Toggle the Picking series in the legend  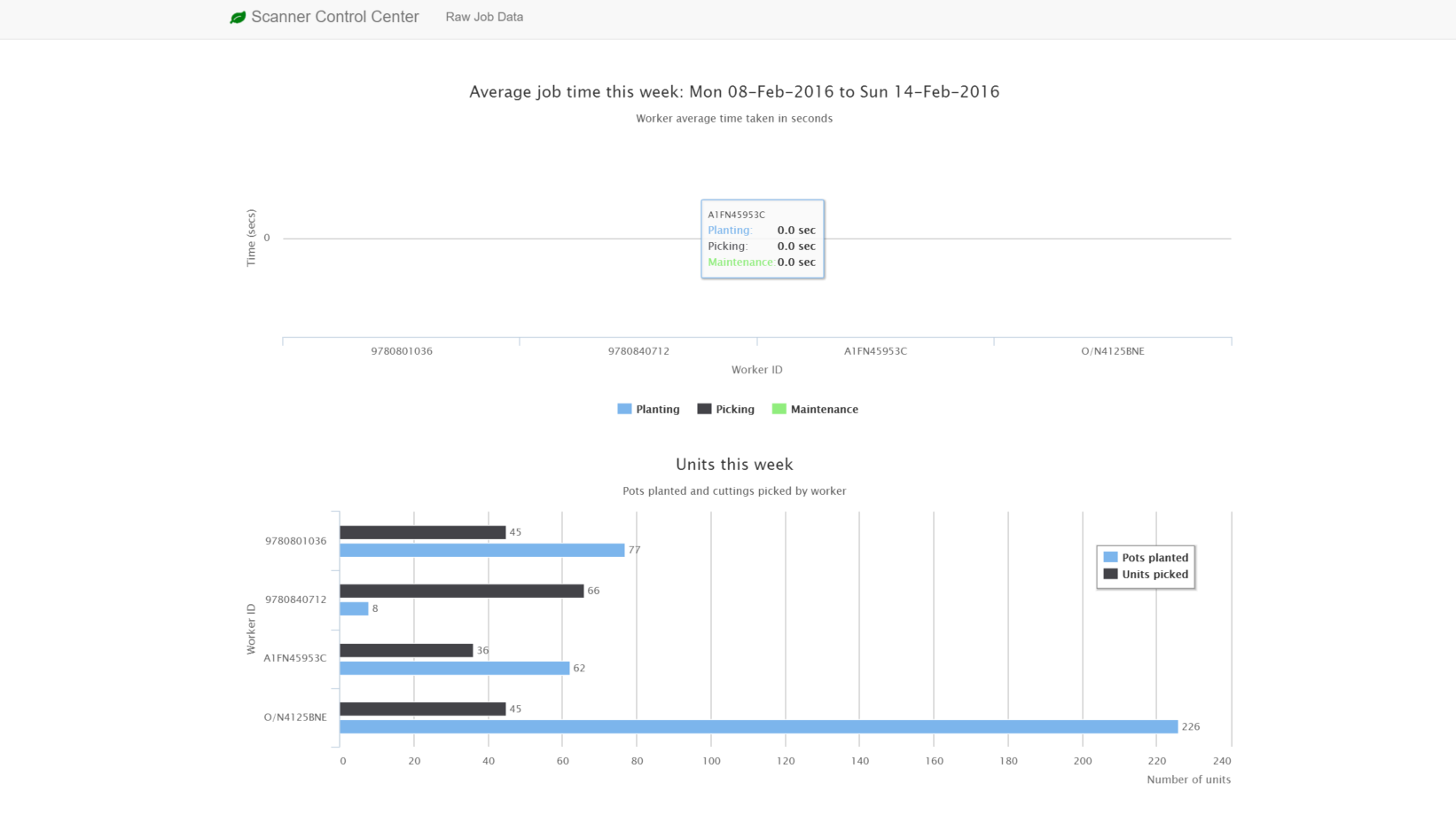point(734,409)
